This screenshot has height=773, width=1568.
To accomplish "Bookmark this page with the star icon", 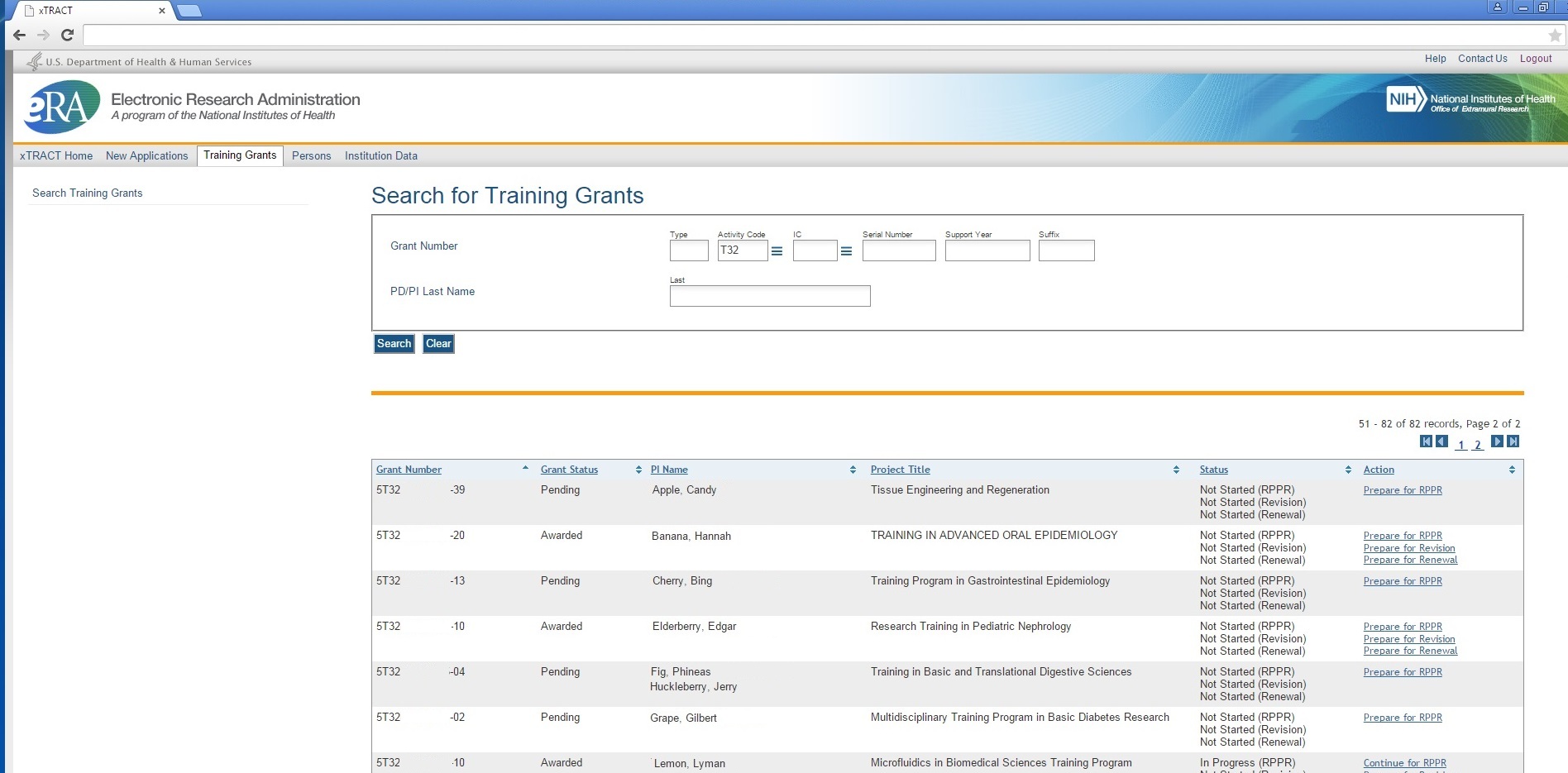I will [x=1555, y=36].
